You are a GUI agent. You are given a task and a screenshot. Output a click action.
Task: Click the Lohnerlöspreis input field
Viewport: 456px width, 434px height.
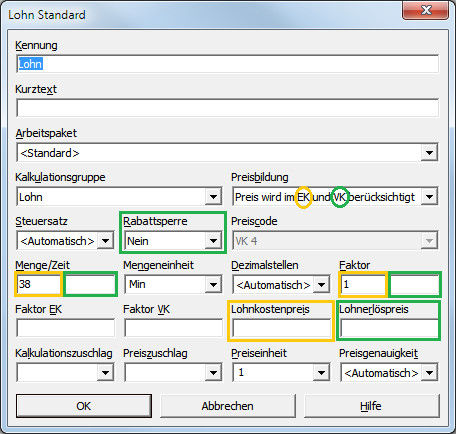click(x=389, y=328)
